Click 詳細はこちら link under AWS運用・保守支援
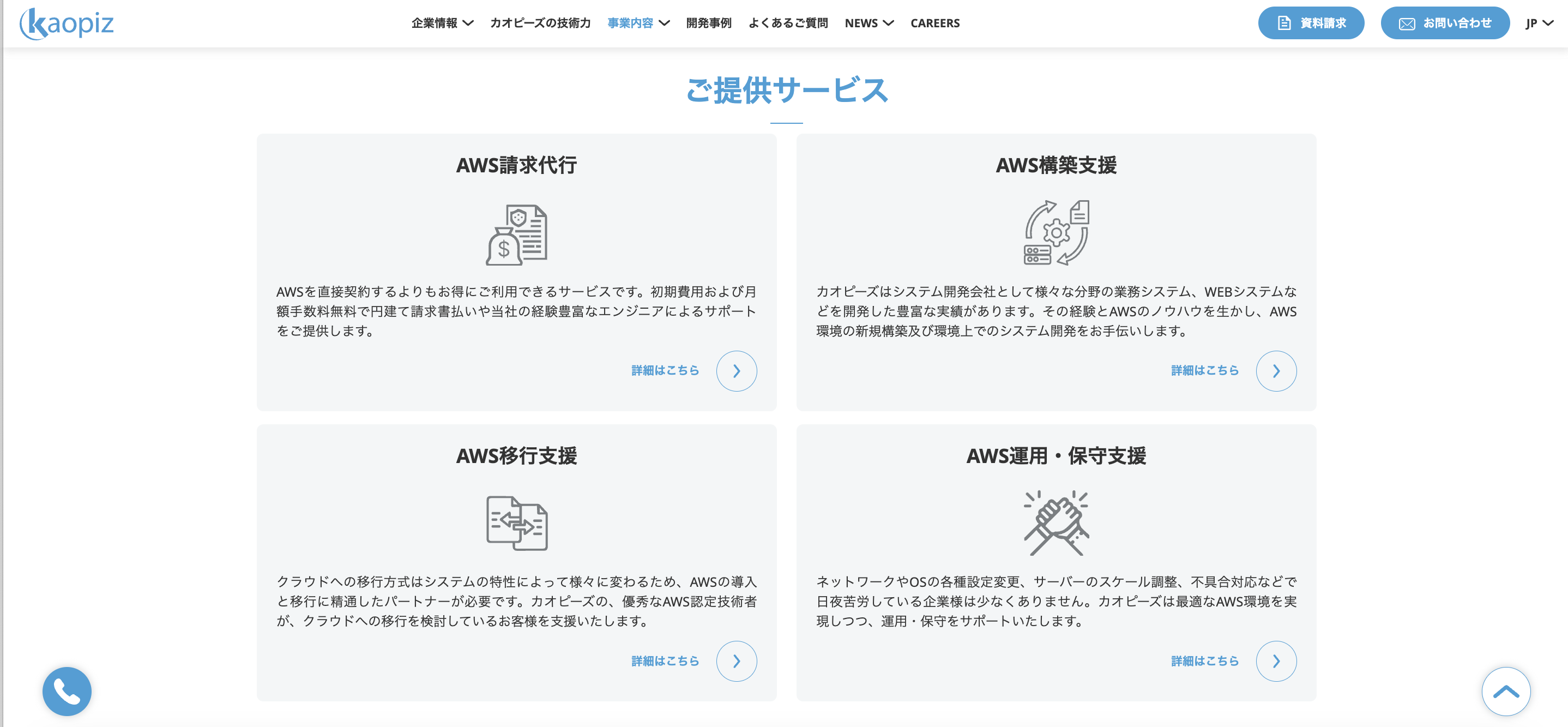1568x727 pixels. tap(1204, 660)
